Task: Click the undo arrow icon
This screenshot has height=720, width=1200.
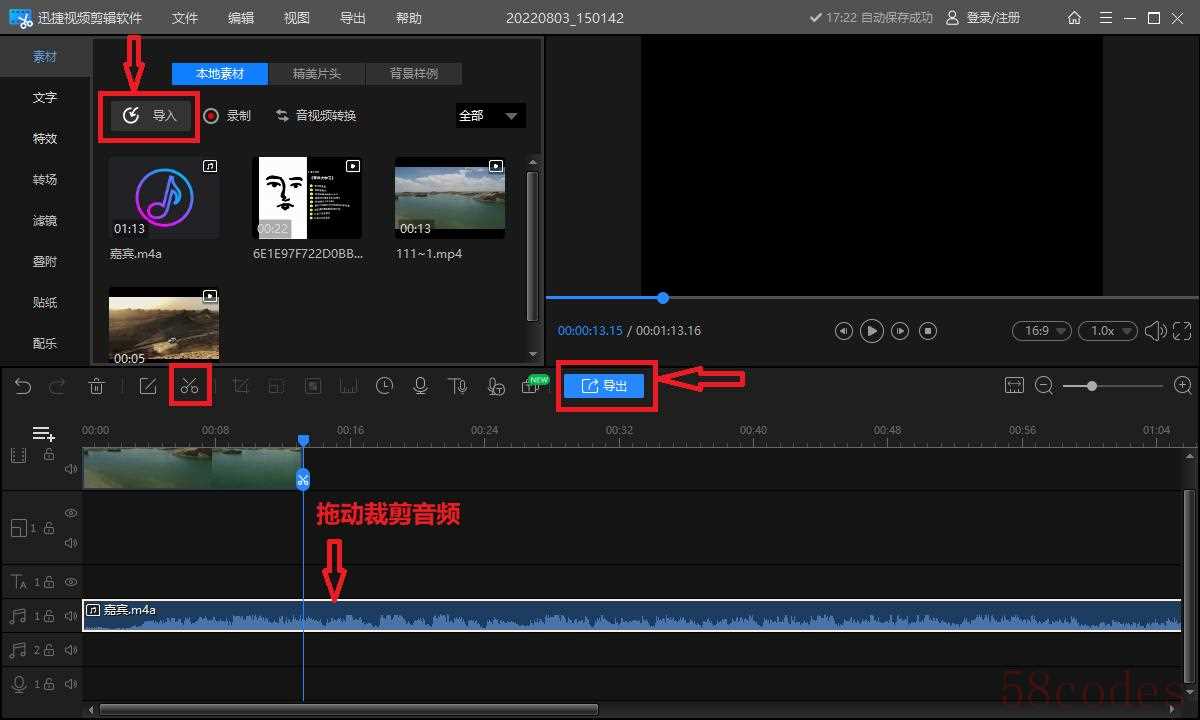Action: [23, 386]
